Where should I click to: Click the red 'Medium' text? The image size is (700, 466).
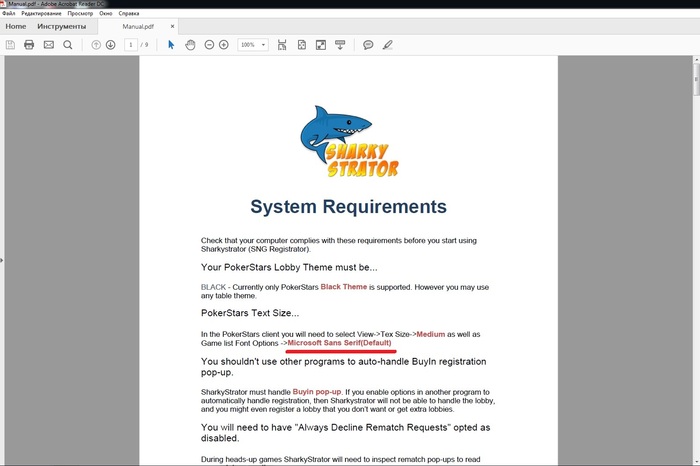430,334
